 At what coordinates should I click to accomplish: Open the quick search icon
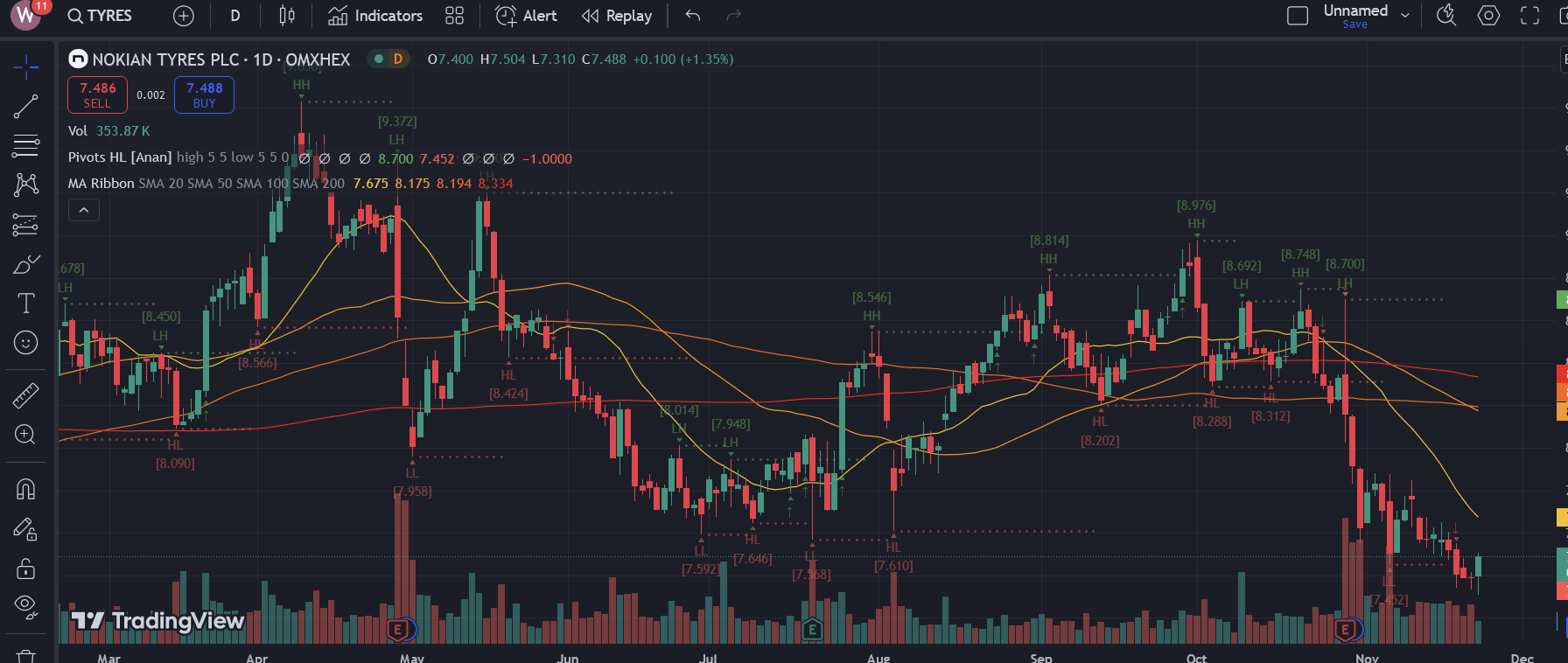pyautogui.click(x=1446, y=16)
